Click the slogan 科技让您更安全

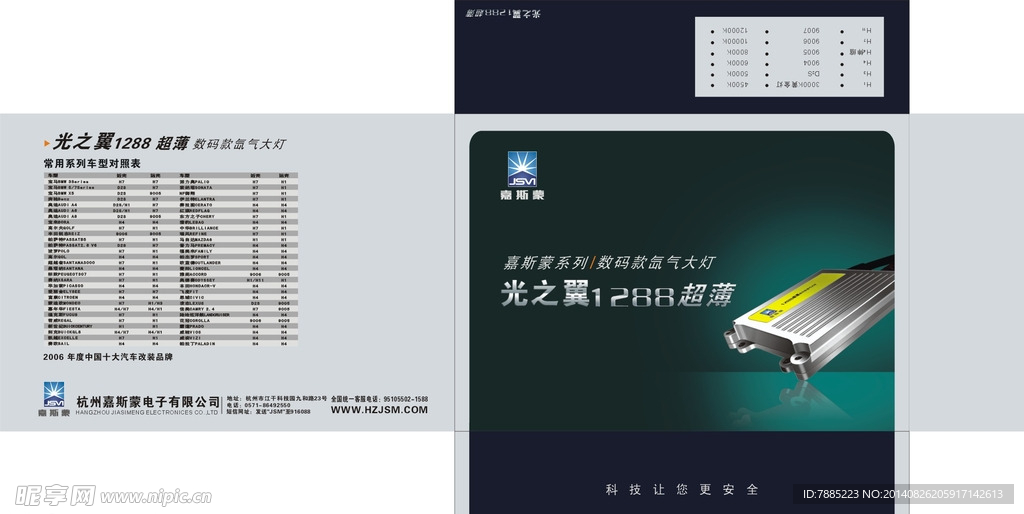(682, 489)
